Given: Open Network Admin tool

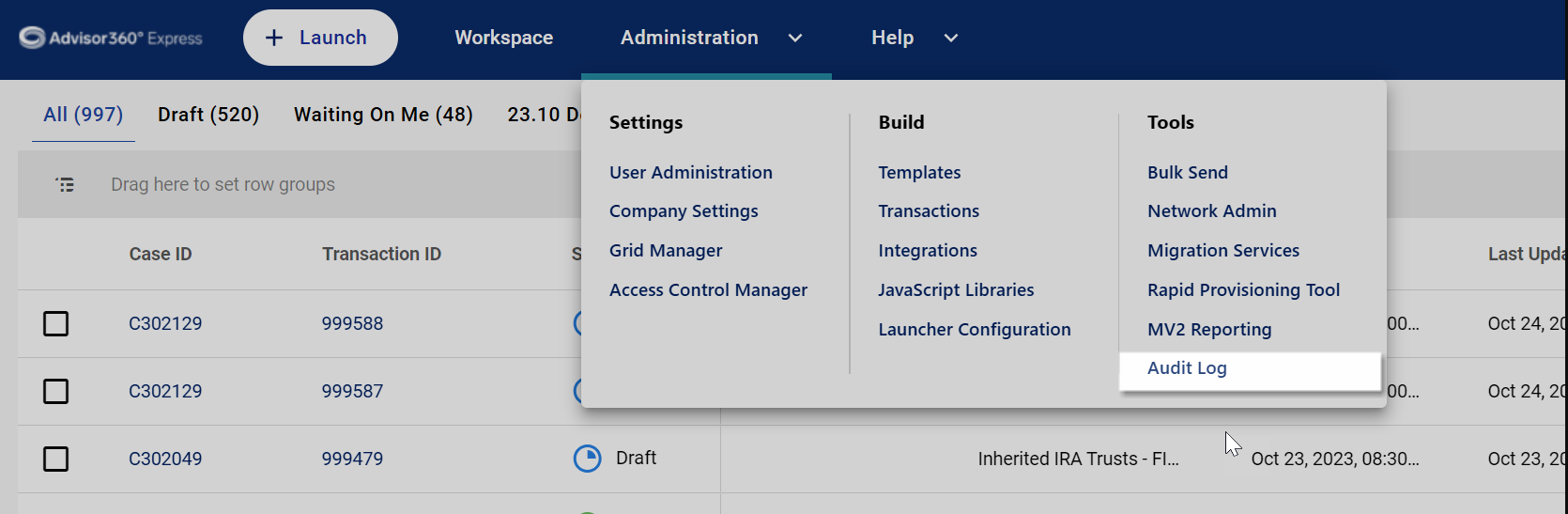Looking at the screenshot, I should click(1212, 211).
